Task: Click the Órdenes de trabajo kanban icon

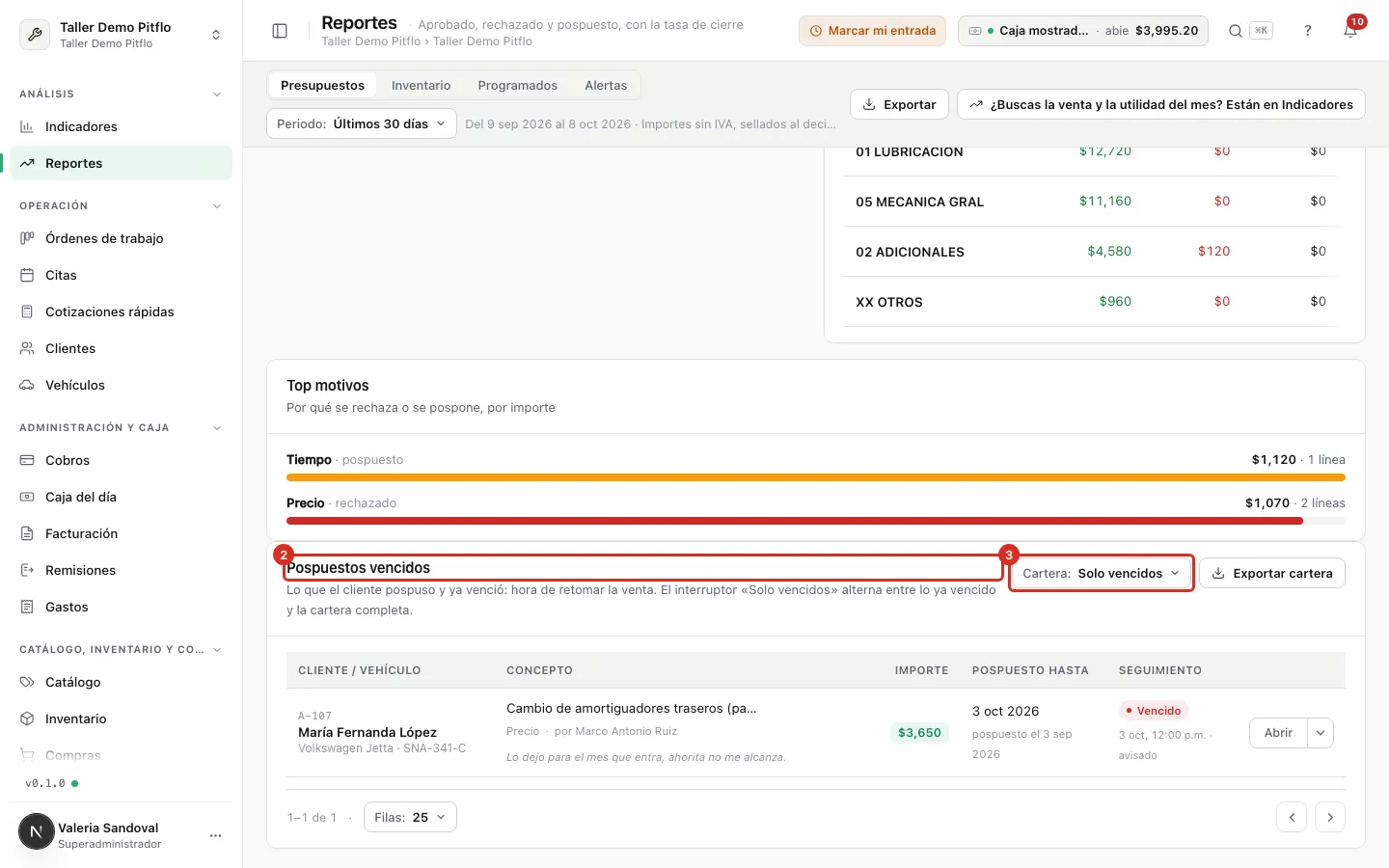Action: point(27,238)
